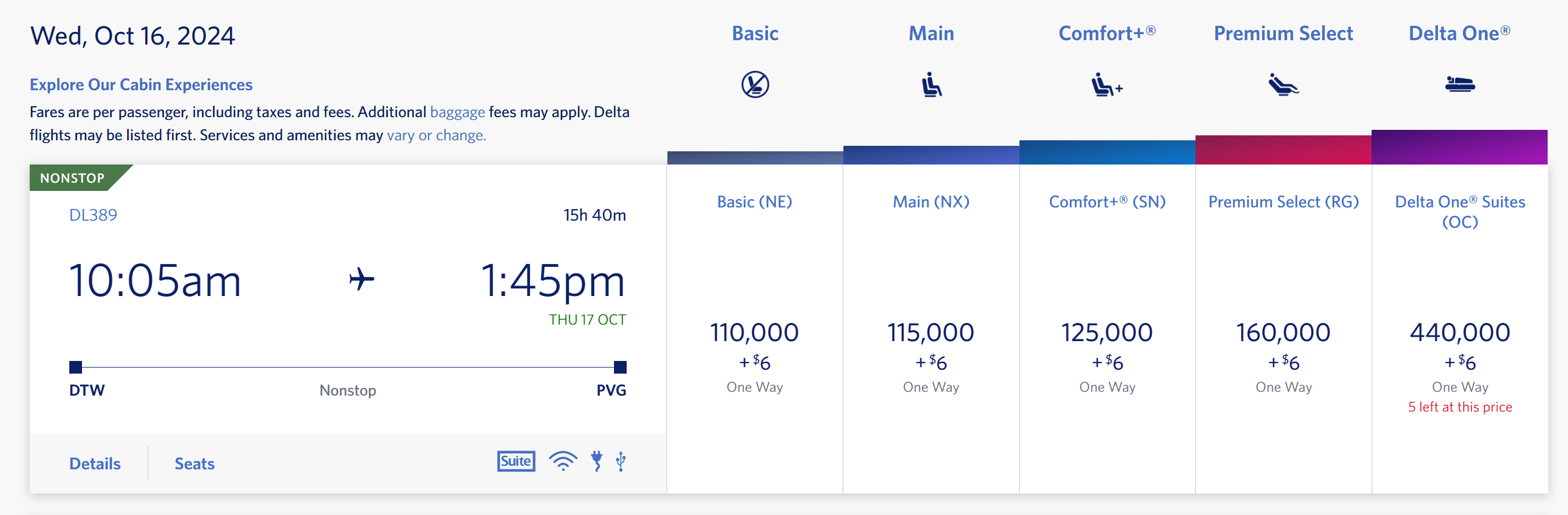
Task: Open Explore Our Cabin Experiences link
Action: tap(141, 84)
